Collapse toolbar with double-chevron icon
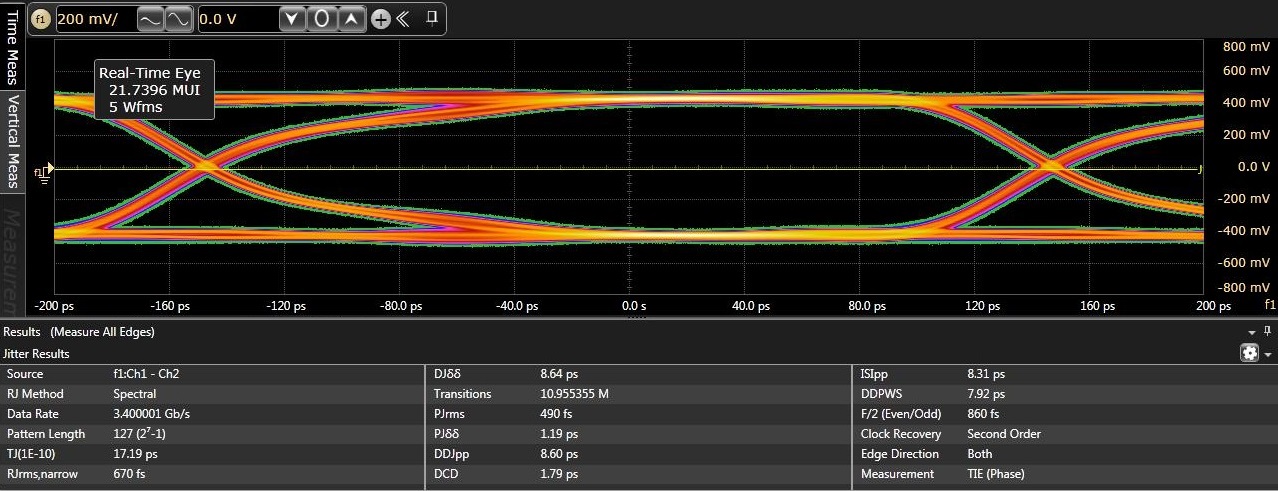 tap(403, 19)
